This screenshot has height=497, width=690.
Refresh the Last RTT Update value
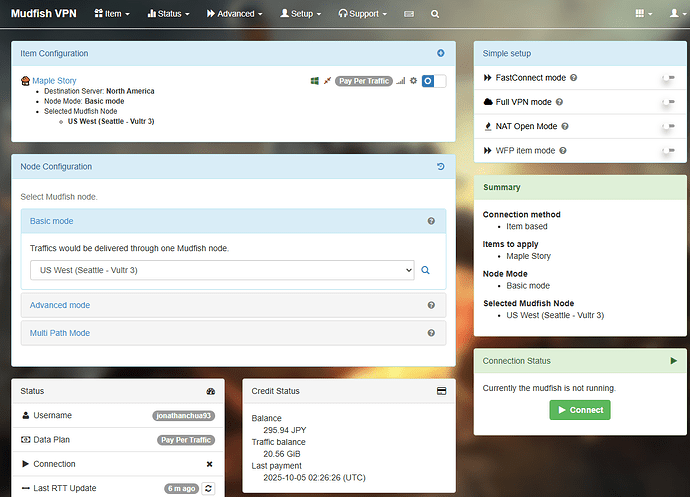[x=208, y=488]
